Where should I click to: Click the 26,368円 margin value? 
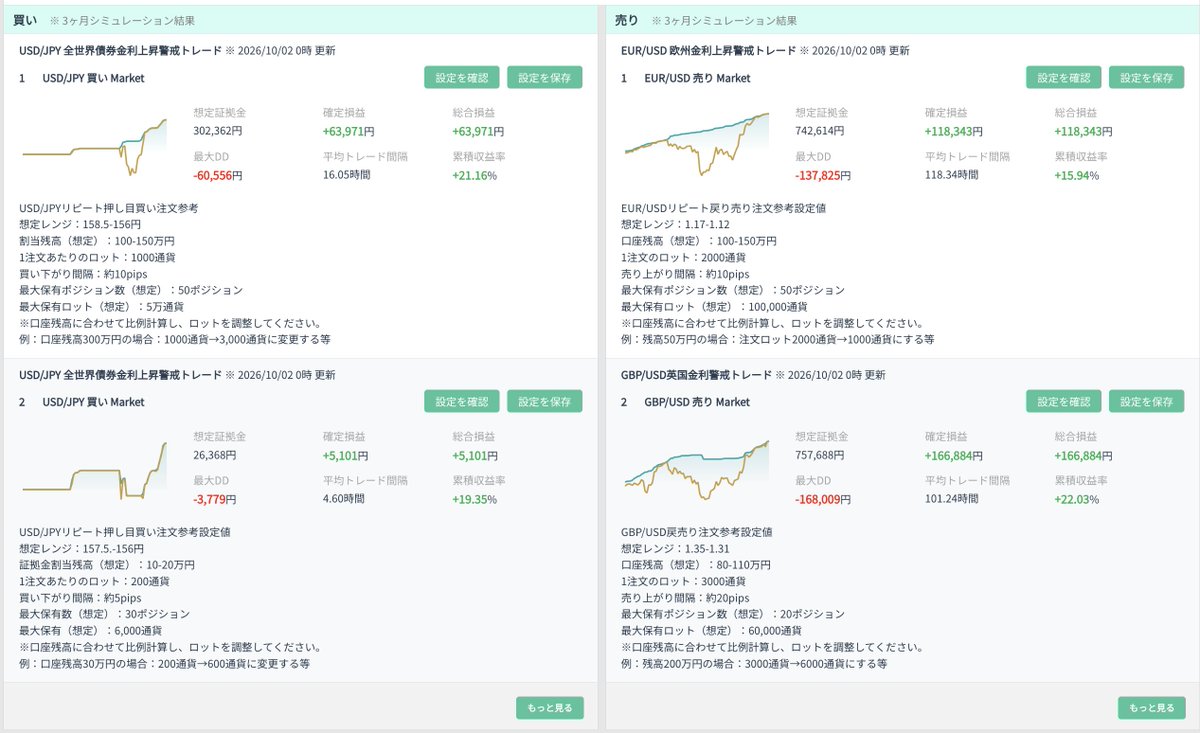coord(215,455)
